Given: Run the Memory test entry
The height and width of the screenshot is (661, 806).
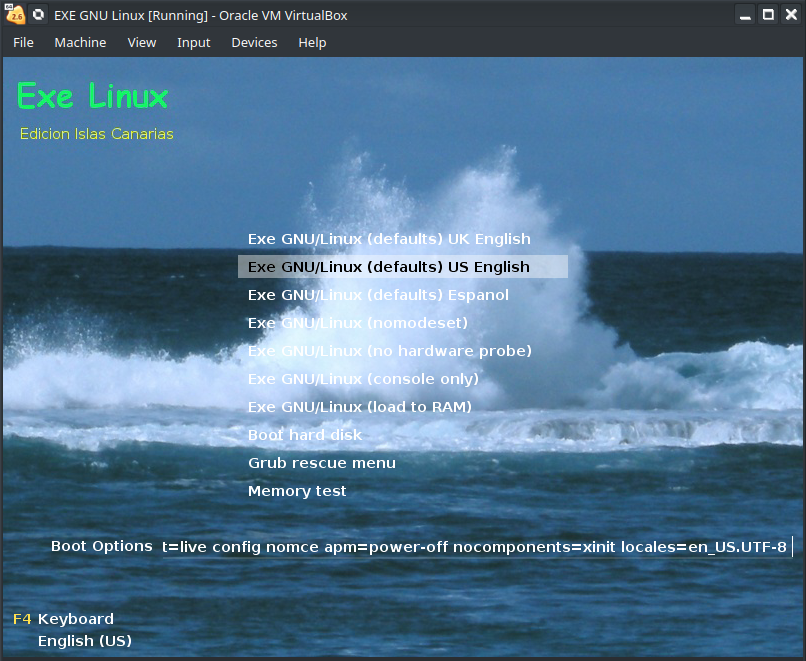Looking at the screenshot, I should 297,491.
